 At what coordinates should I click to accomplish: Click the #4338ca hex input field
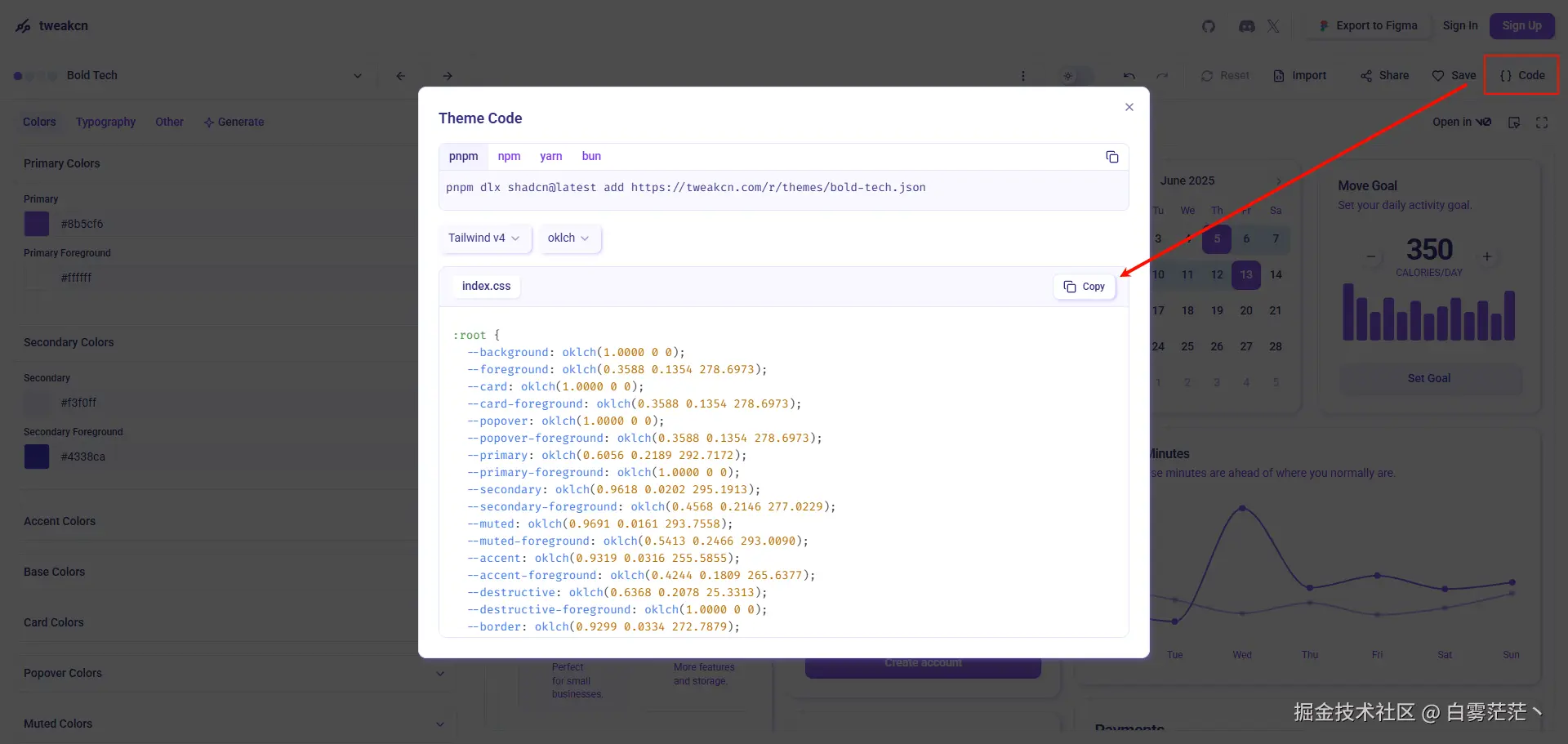[x=237, y=457]
